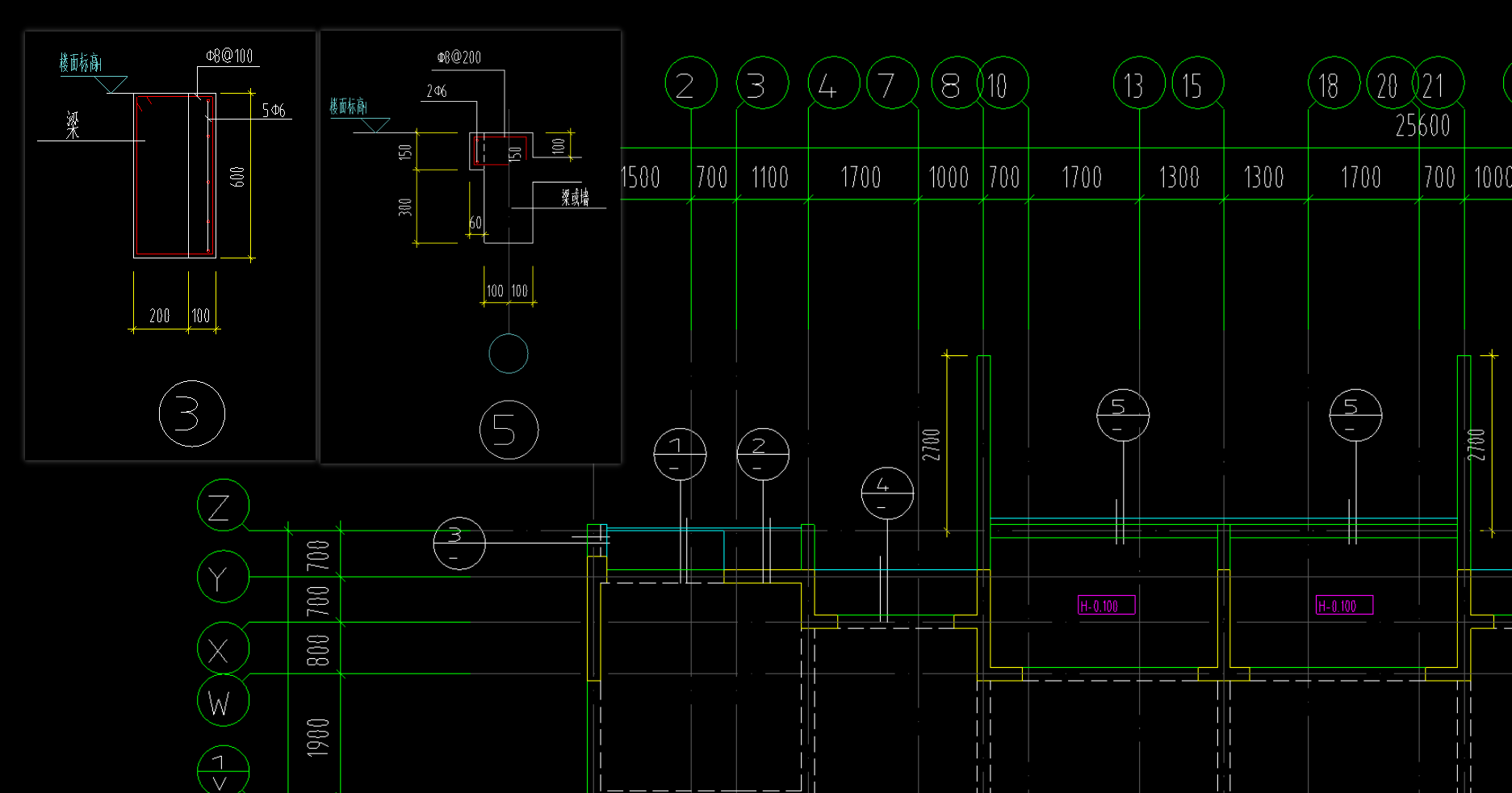Select the 梁或墙 label in detail 5
The height and width of the screenshot is (793, 1512).
click(575, 197)
